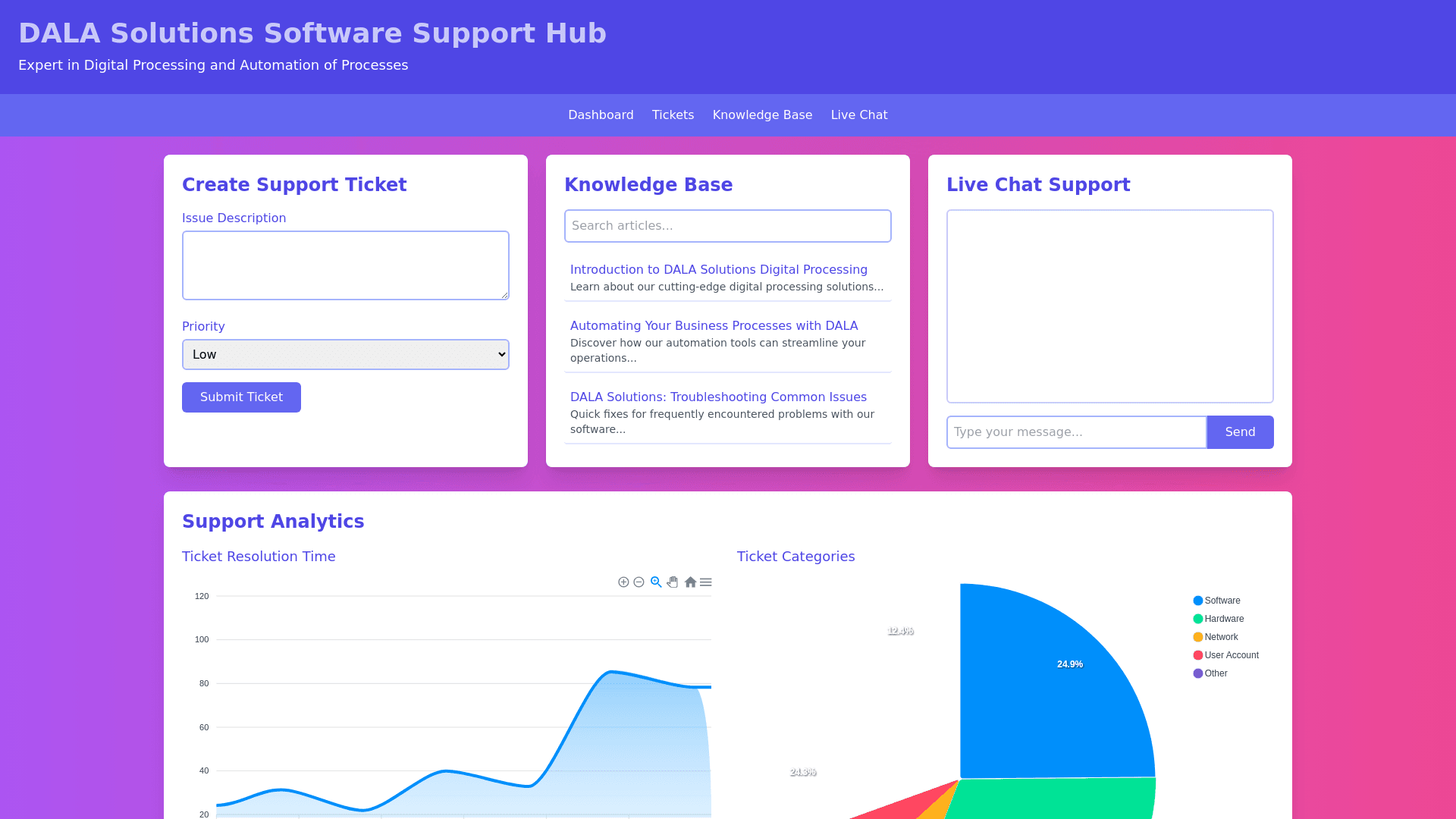
Task: Click the Send chat button
Action: [1240, 432]
